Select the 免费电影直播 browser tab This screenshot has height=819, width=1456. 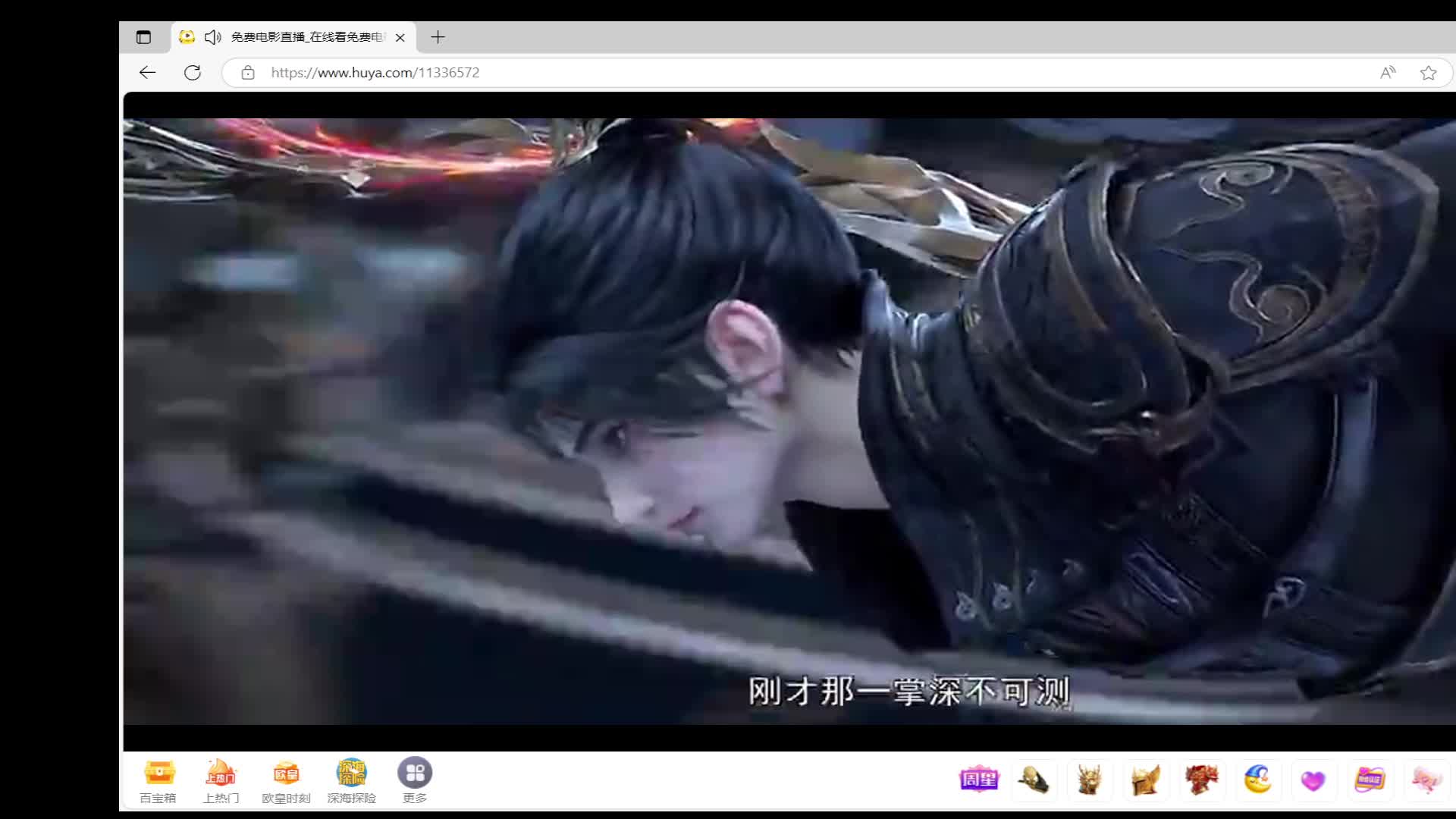[x=294, y=37]
